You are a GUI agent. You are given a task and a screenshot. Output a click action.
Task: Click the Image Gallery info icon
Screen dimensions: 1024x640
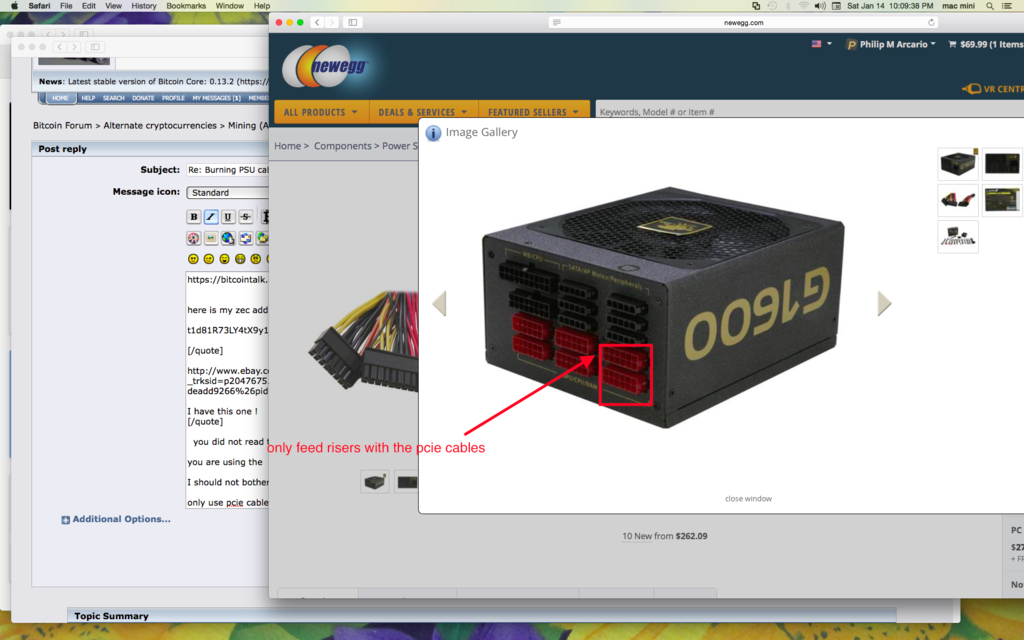tap(433, 133)
